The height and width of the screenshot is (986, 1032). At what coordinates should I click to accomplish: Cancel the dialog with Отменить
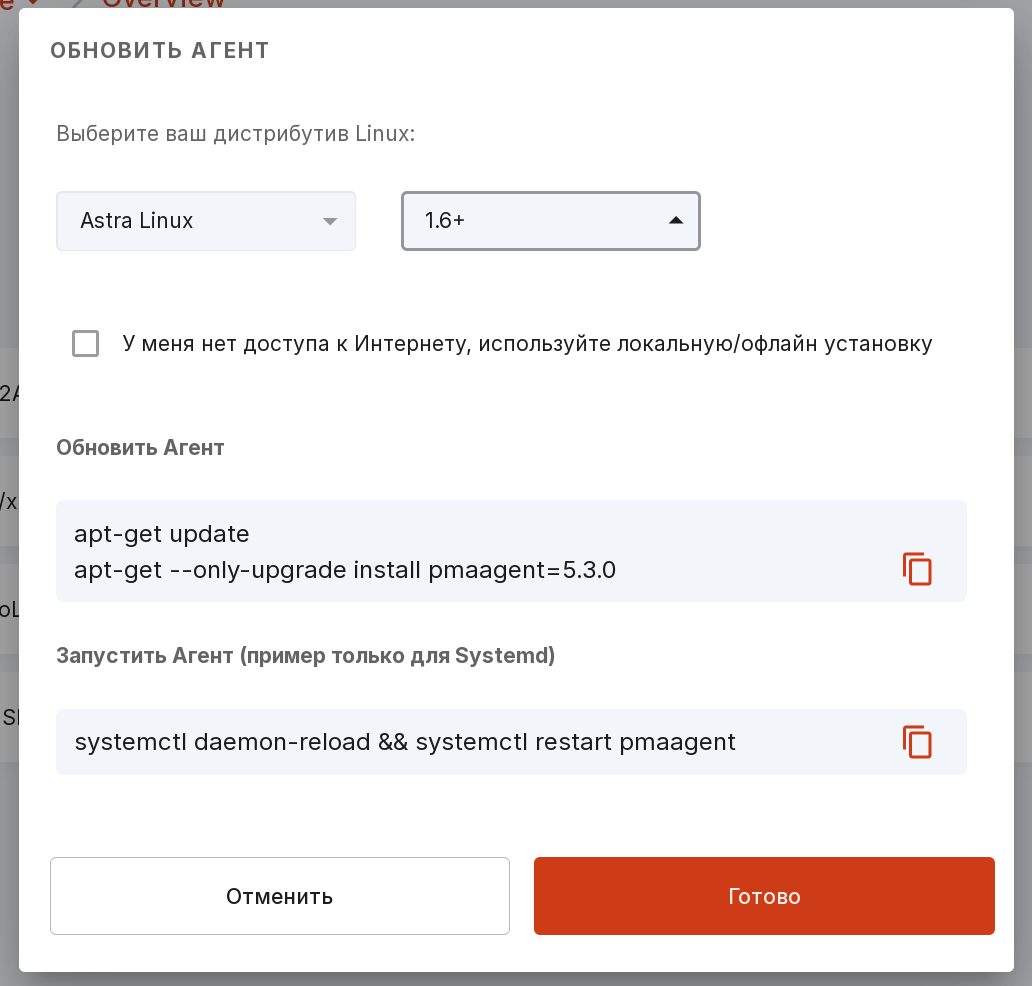click(280, 896)
